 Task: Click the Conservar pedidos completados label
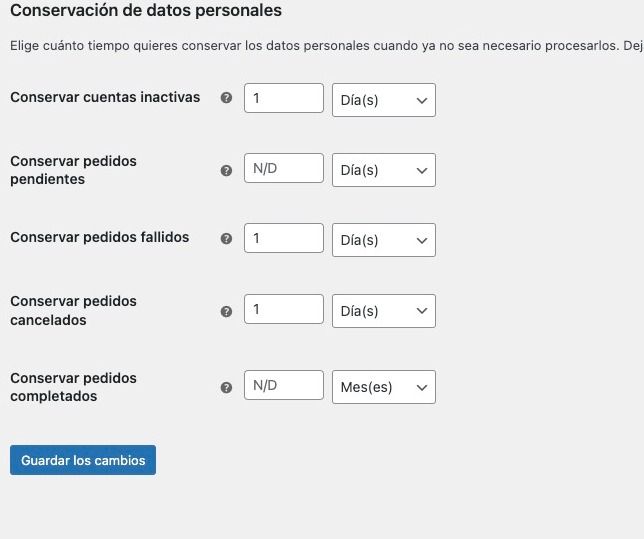[74, 387]
